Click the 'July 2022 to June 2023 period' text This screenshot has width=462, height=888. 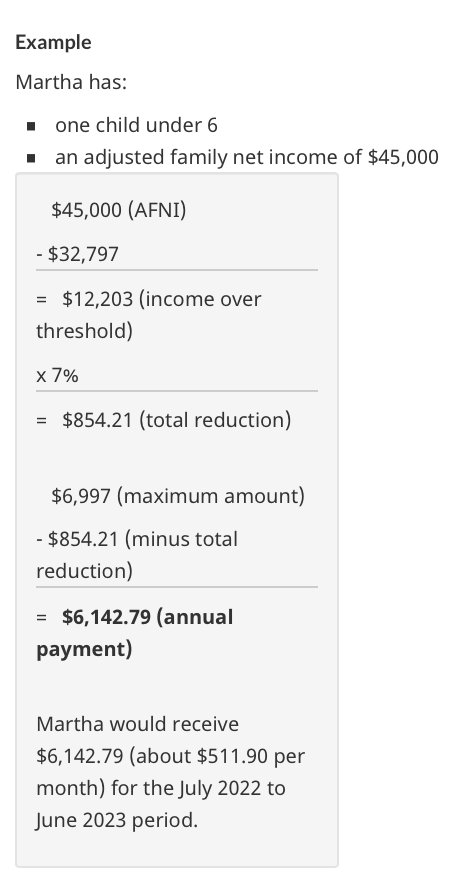(x=160, y=804)
